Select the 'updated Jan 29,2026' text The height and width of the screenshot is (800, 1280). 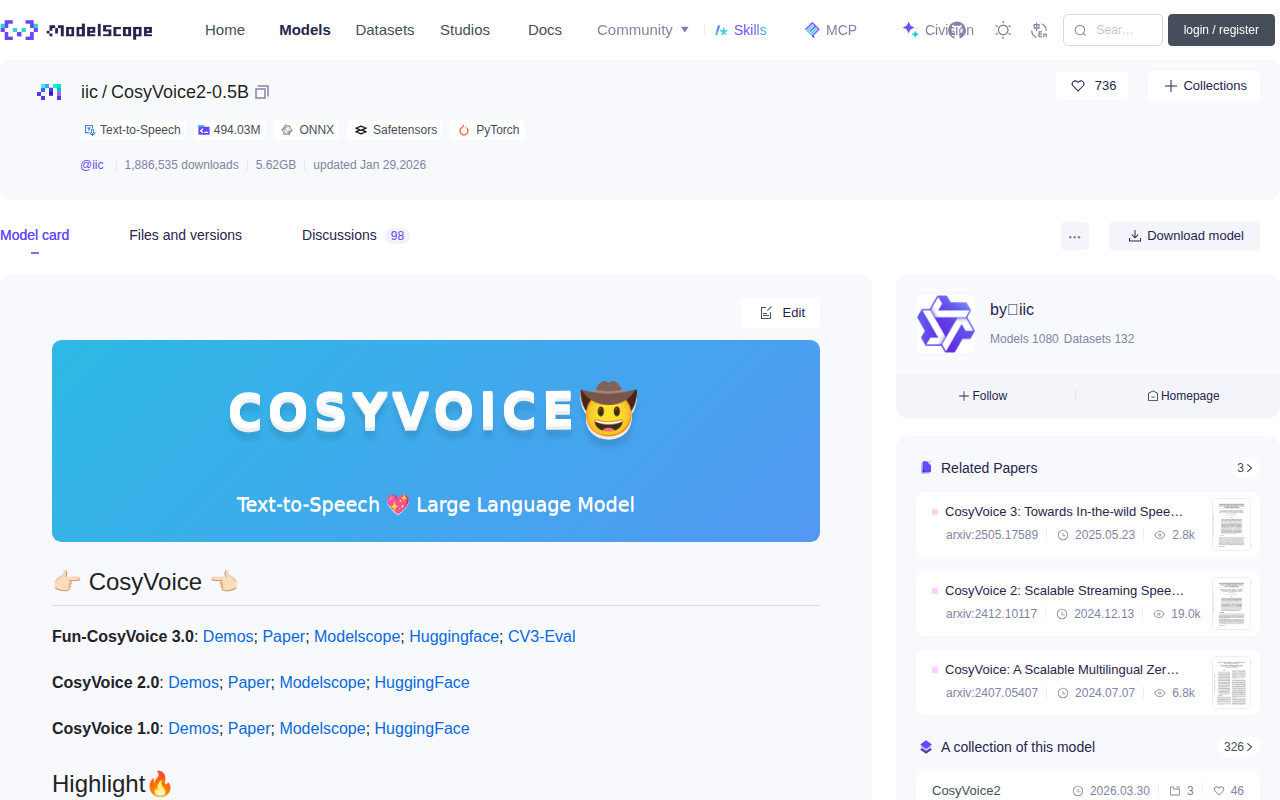[x=369, y=165]
